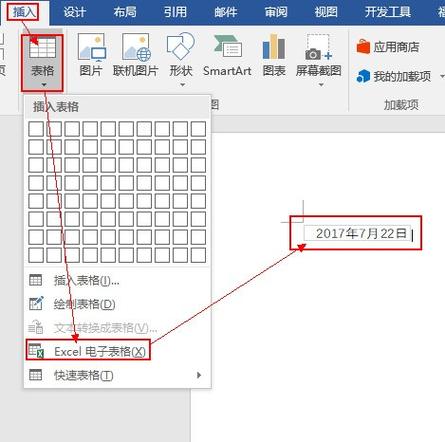
Task: Switch to the 设计 tab
Action: [75, 12]
